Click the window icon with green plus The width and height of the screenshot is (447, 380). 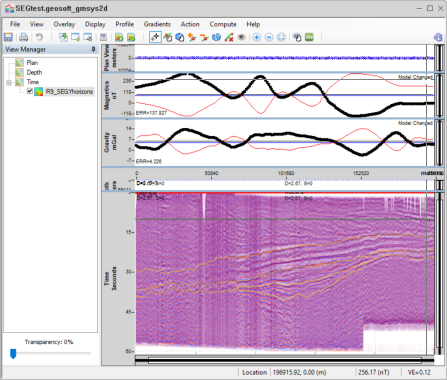pyautogui.click(x=75, y=37)
